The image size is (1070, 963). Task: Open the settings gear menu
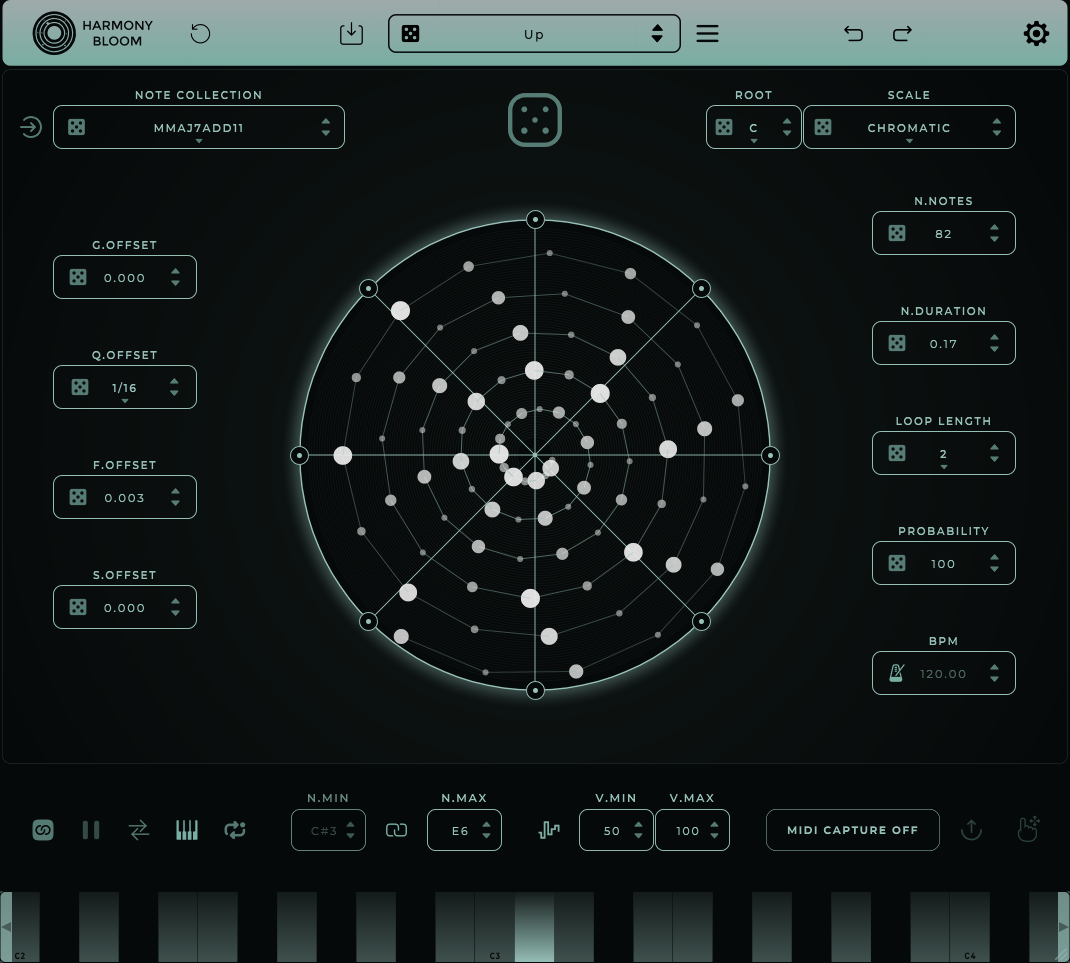pos(1037,33)
